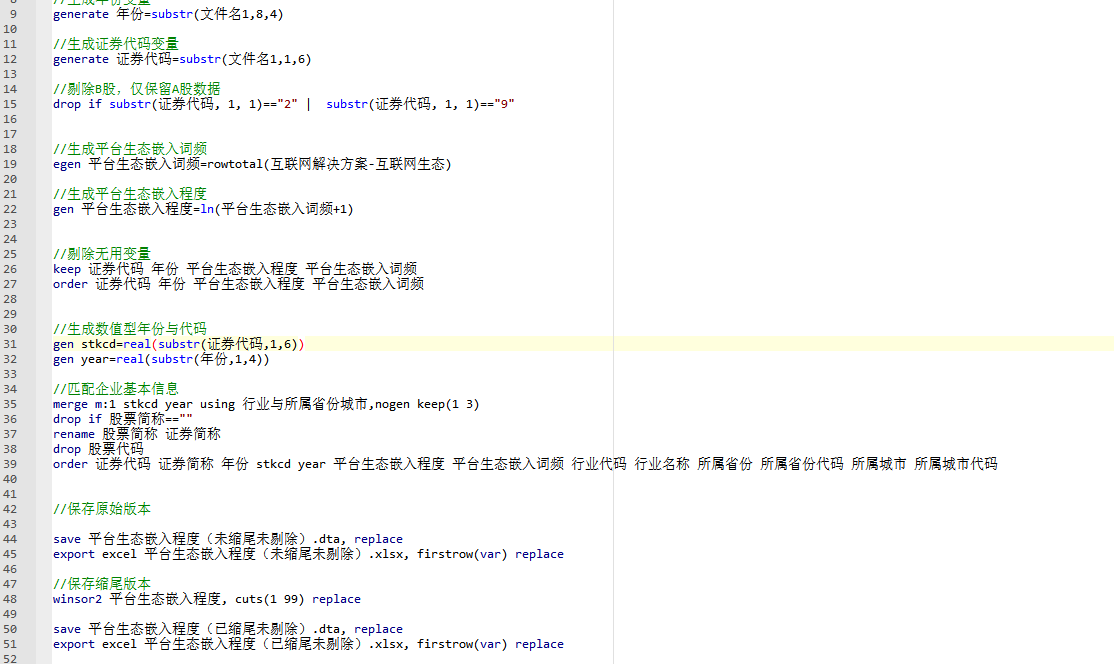1114x664 pixels.
Task: Click the export keyword on line 51
Action: [74, 644]
